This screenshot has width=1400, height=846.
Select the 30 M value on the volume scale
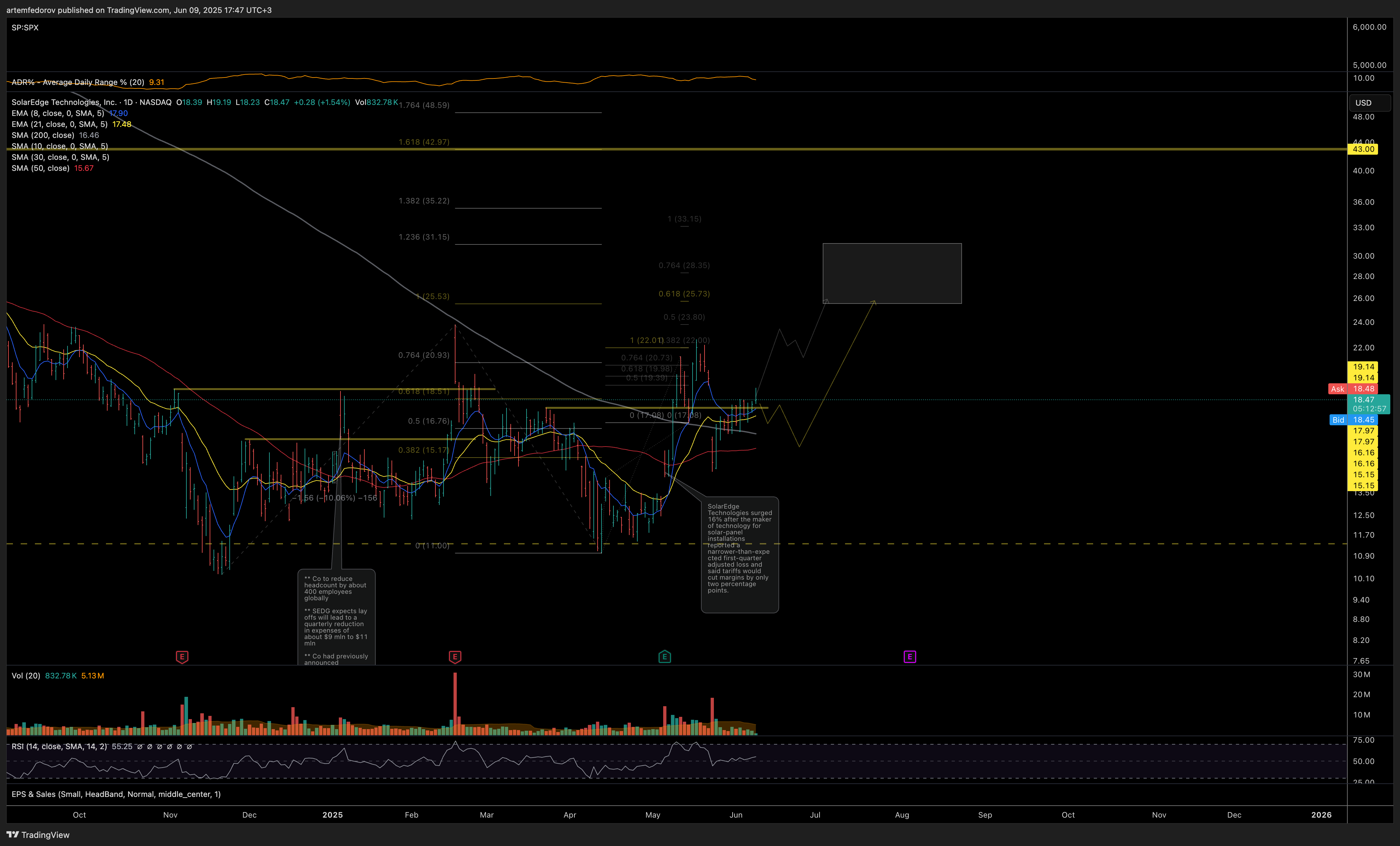coord(1361,675)
